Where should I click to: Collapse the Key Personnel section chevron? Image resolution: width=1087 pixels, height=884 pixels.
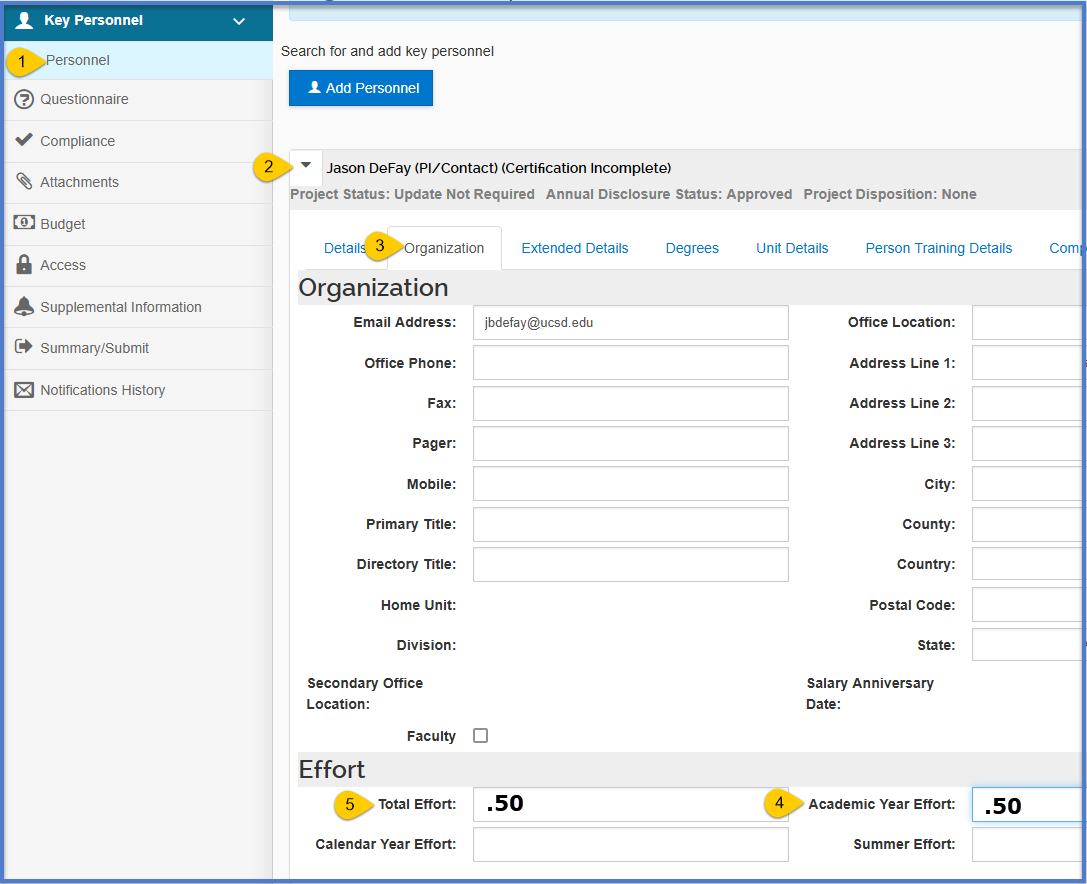pos(238,21)
